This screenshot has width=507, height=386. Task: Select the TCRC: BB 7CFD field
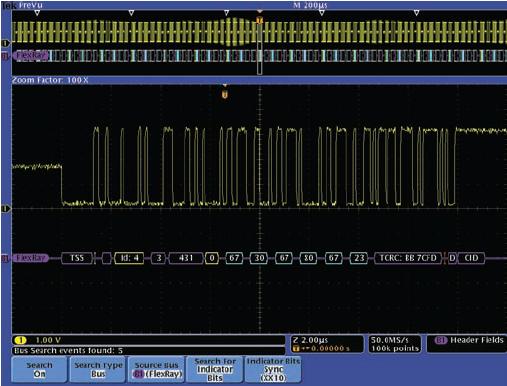pyautogui.click(x=408, y=258)
